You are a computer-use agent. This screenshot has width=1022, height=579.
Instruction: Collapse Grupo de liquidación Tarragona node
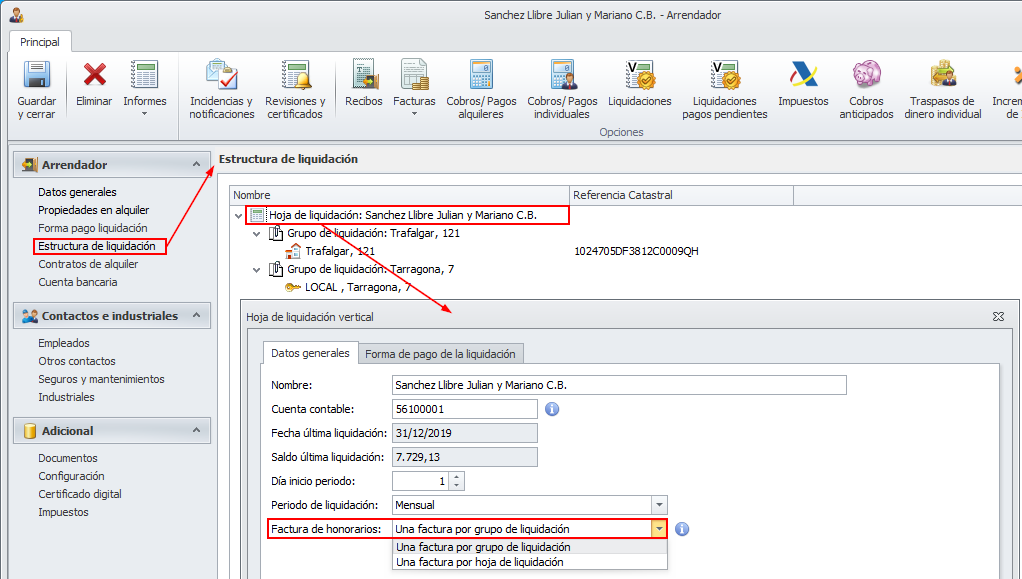tap(257, 269)
